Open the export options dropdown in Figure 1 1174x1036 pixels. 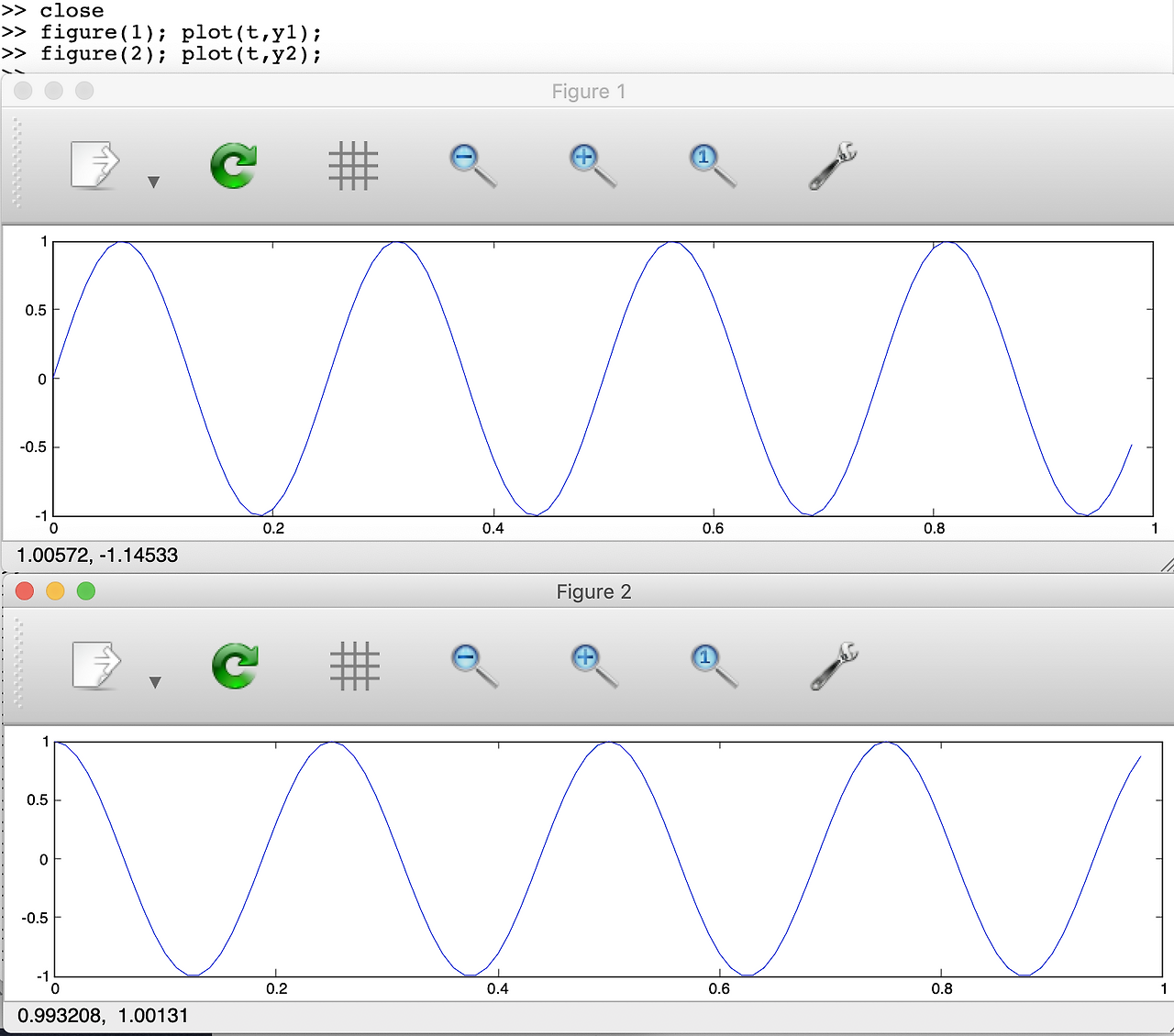[154, 182]
